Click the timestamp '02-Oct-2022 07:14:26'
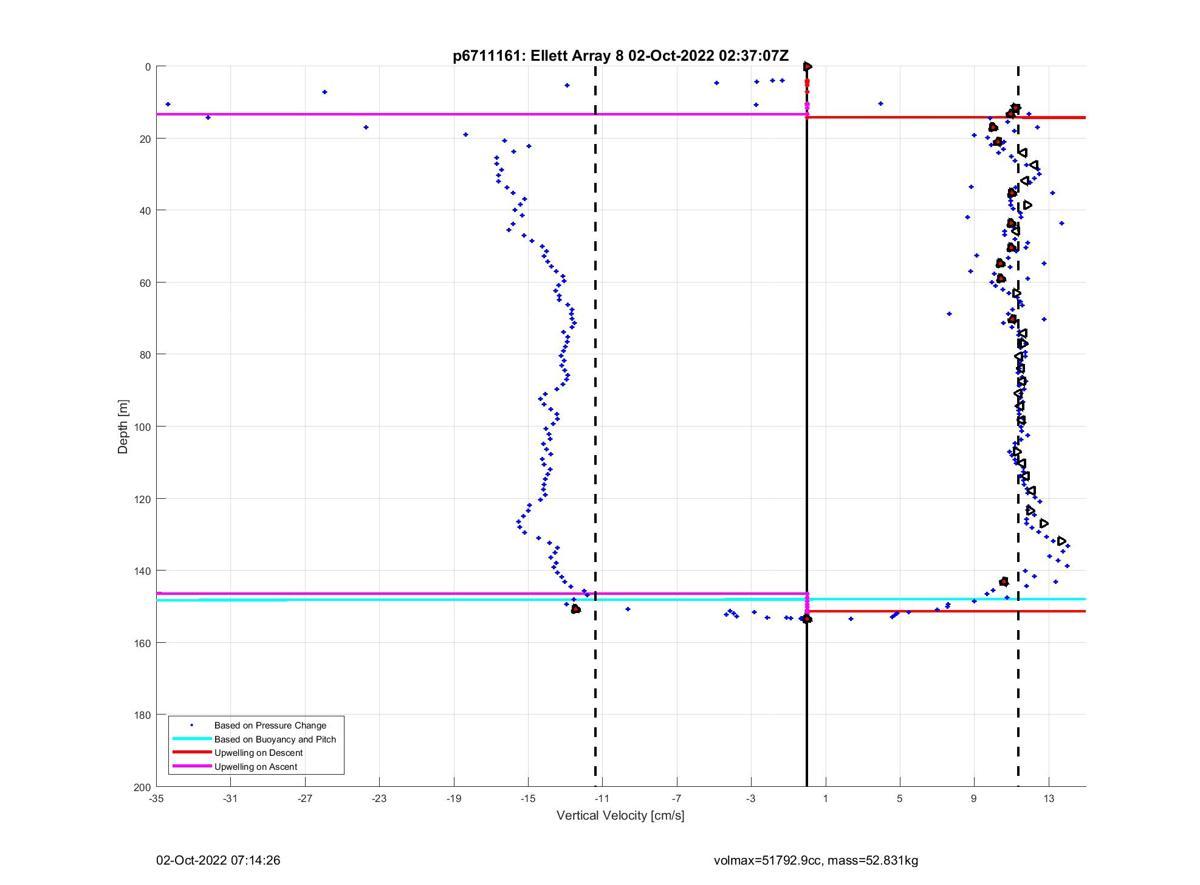Screen dimensions: 1200x885 218,860
